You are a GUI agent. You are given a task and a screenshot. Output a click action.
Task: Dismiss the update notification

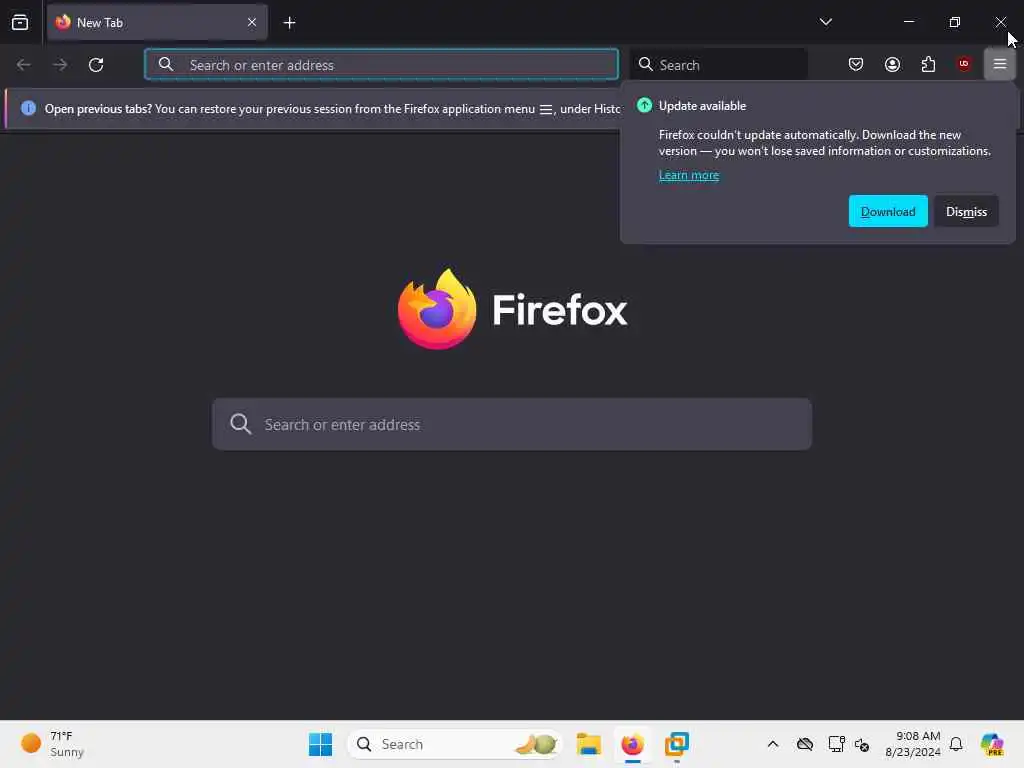pyautogui.click(x=966, y=212)
